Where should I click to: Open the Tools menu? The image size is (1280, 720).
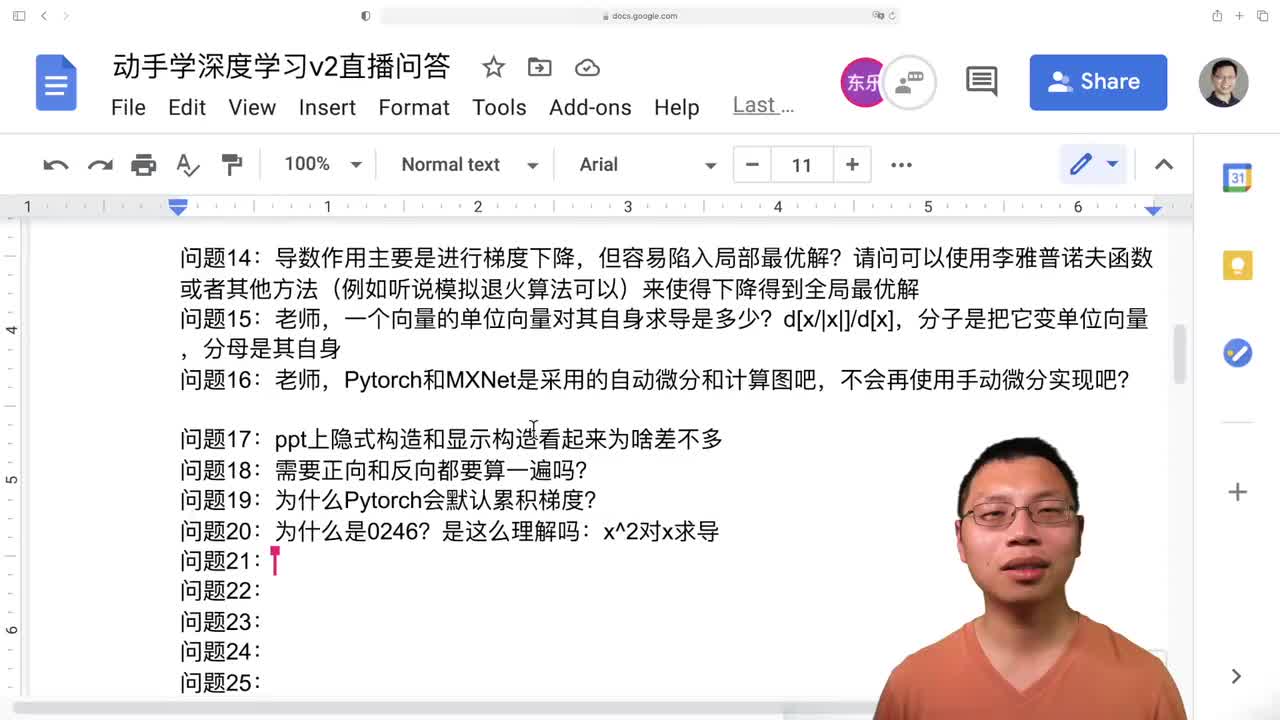pos(499,107)
